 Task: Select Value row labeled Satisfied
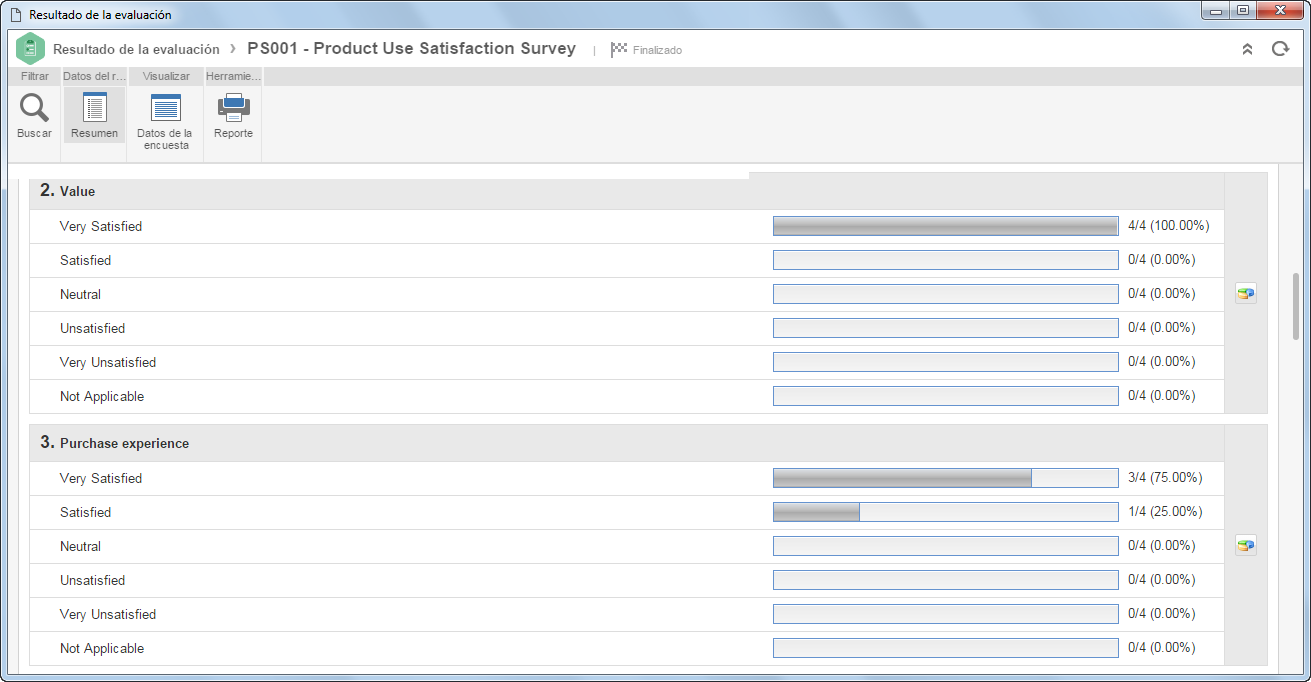(627, 260)
